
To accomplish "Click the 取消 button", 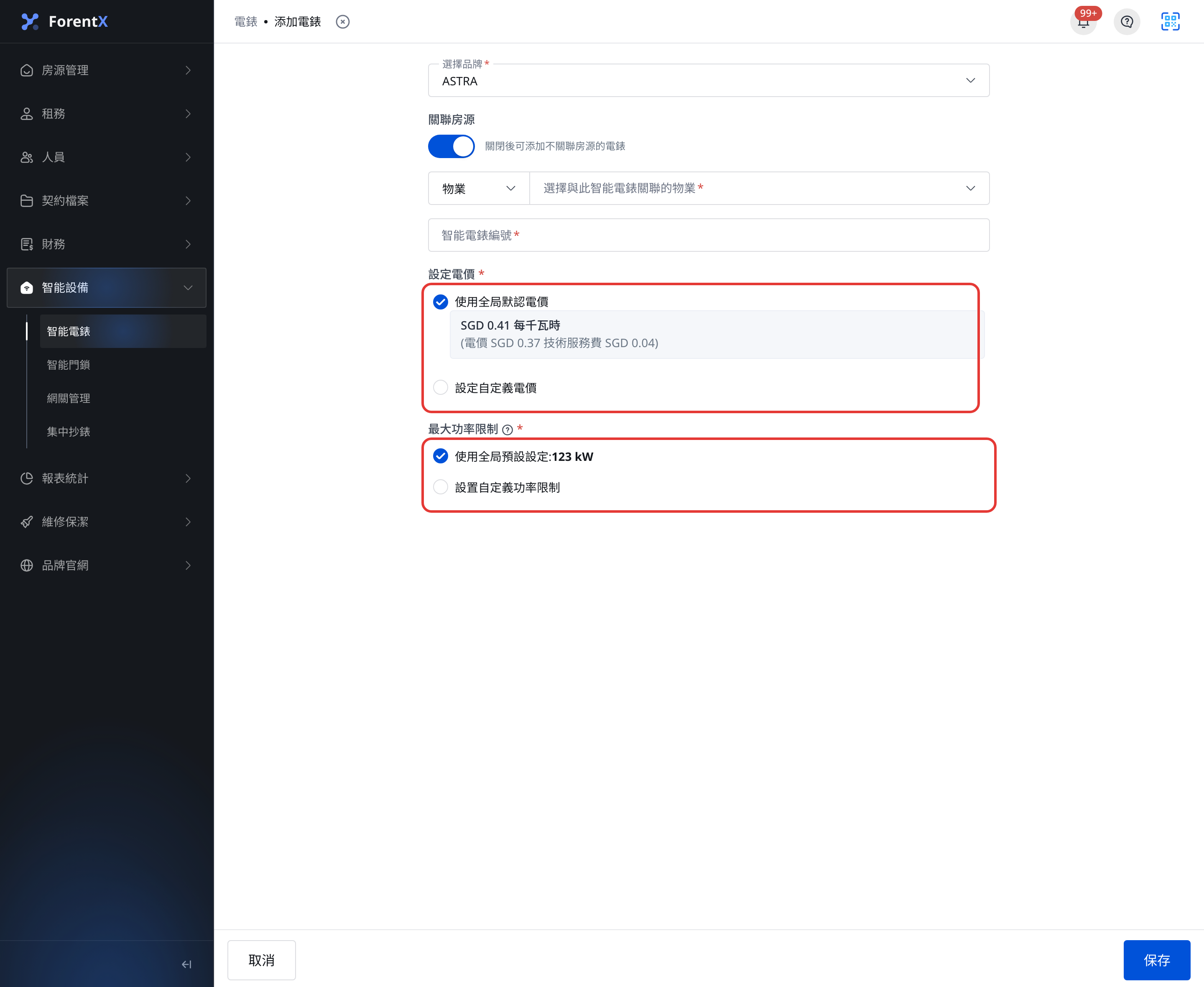I will coord(261,960).
